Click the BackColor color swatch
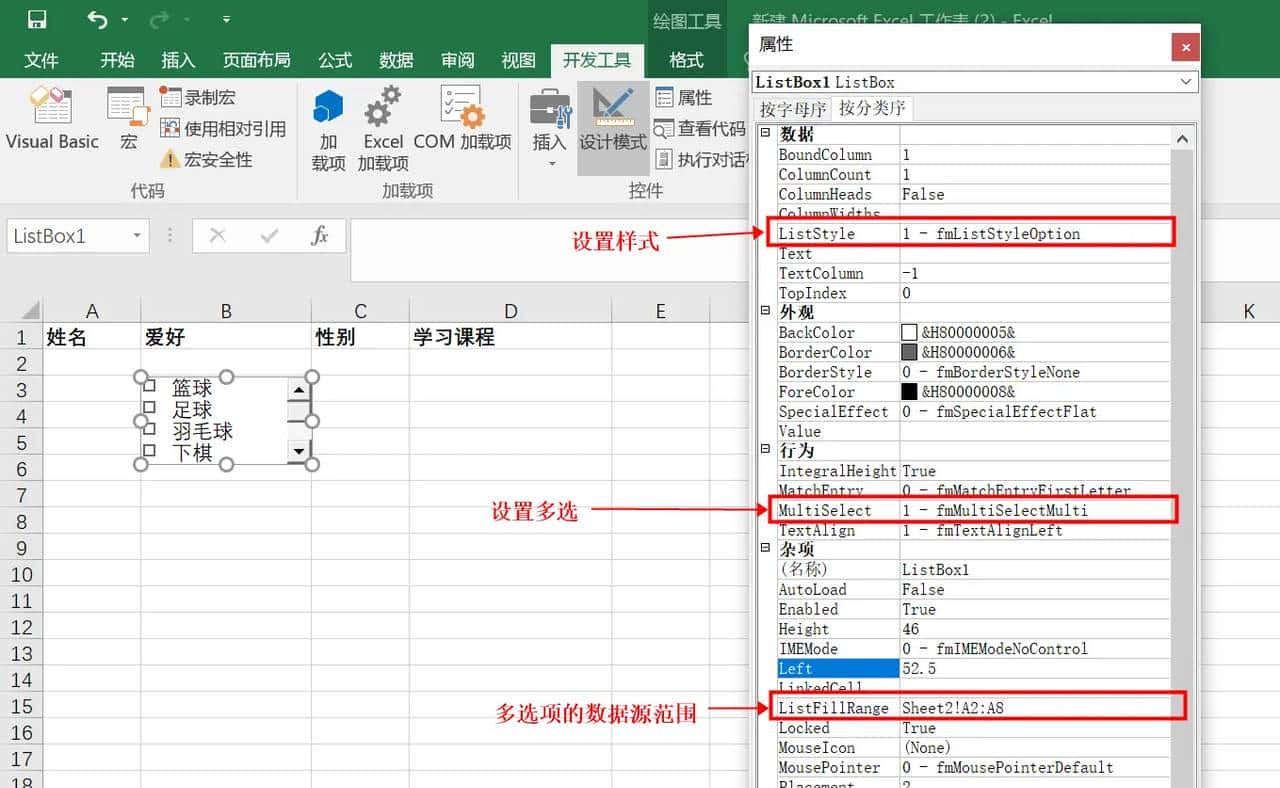This screenshot has width=1280, height=788. click(907, 332)
